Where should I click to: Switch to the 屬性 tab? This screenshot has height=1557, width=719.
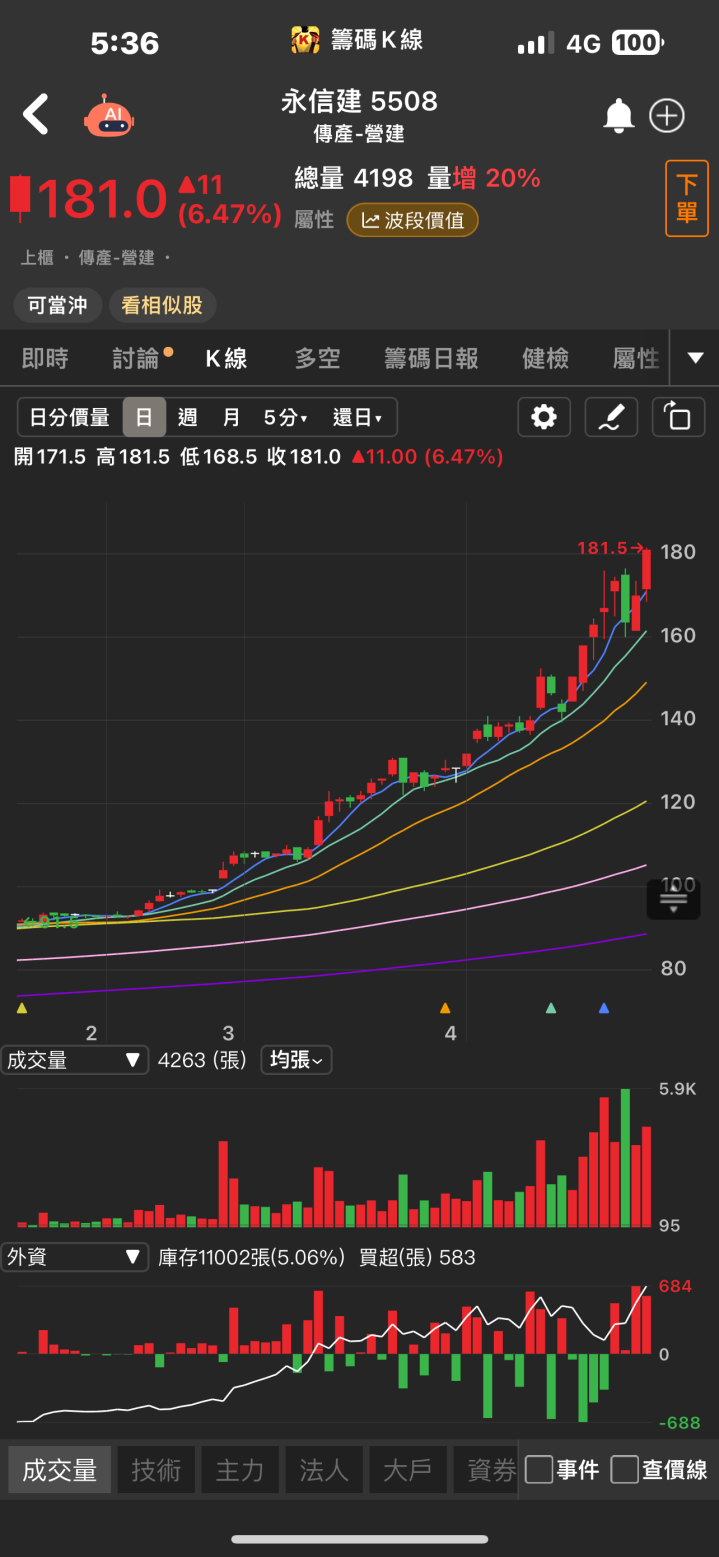click(636, 358)
